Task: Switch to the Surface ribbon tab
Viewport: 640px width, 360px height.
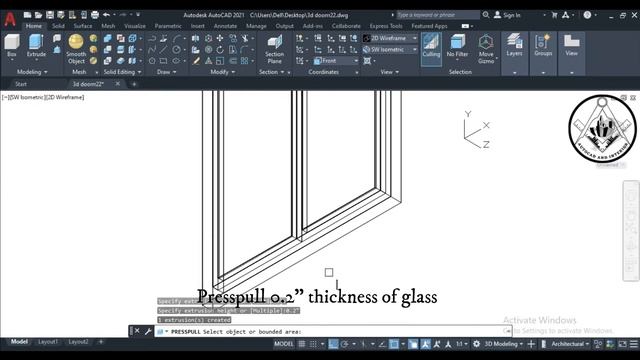Action: (x=83, y=26)
